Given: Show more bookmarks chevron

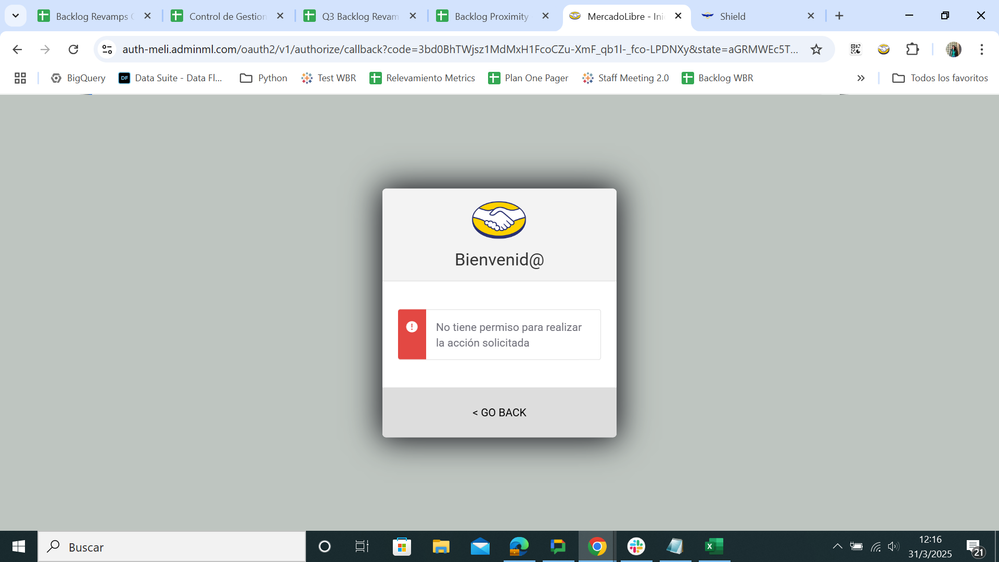Looking at the screenshot, I should (x=861, y=78).
